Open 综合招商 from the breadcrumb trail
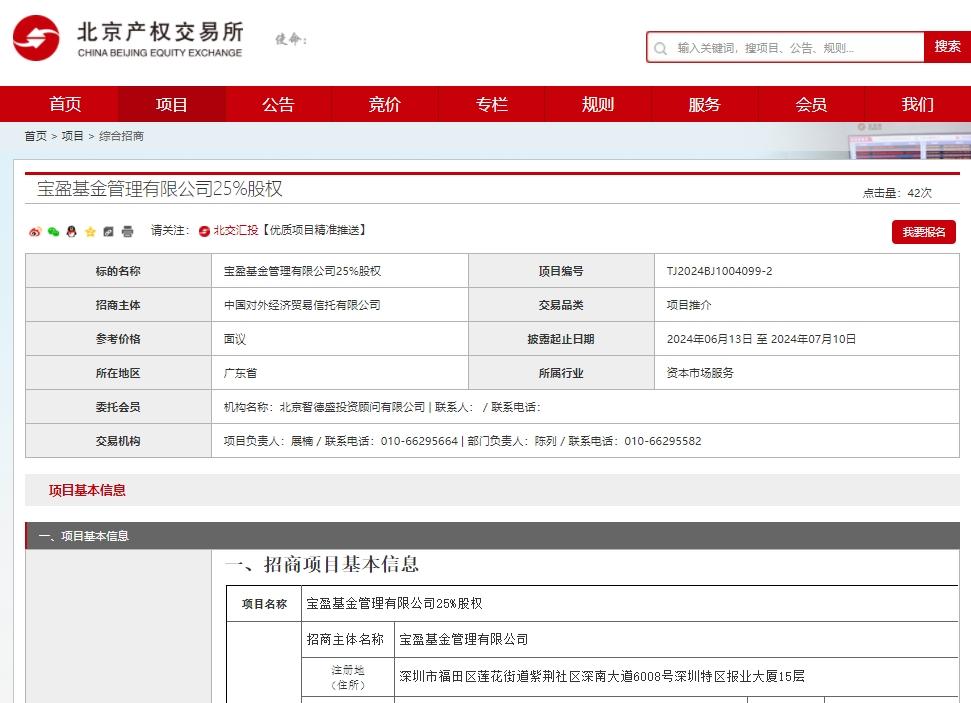This screenshot has height=703, width=971. pos(120,136)
